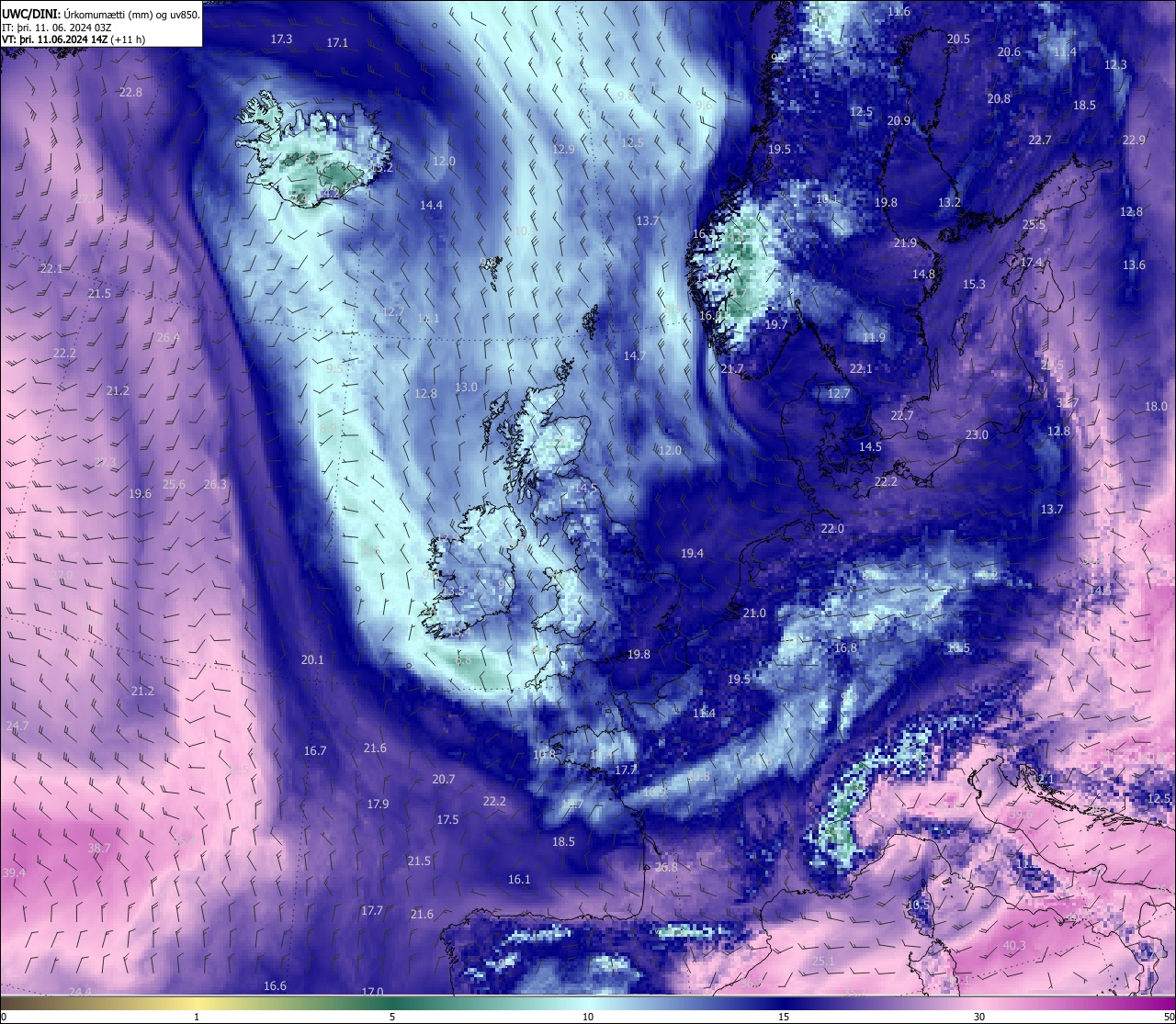1176x1024 pixels.
Task: Click the 0 tick on the colour scale
Action: (4, 1017)
